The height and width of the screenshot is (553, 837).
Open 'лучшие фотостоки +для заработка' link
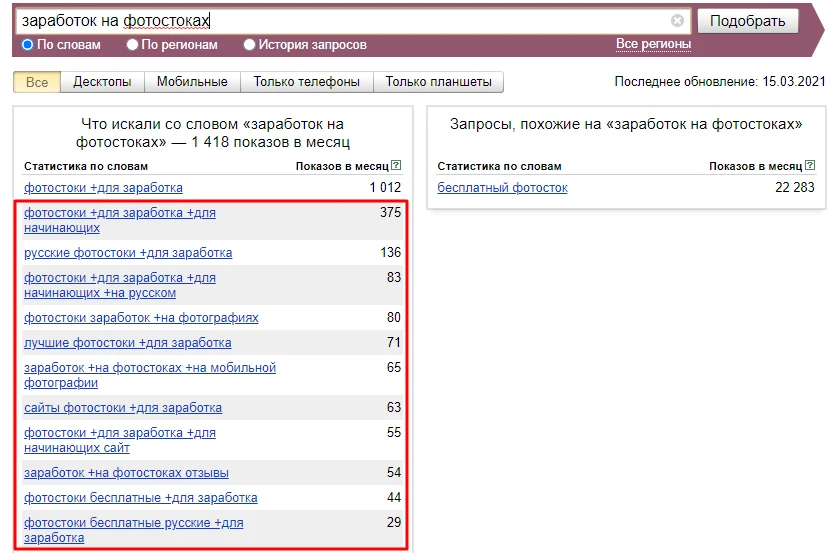click(128, 343)
